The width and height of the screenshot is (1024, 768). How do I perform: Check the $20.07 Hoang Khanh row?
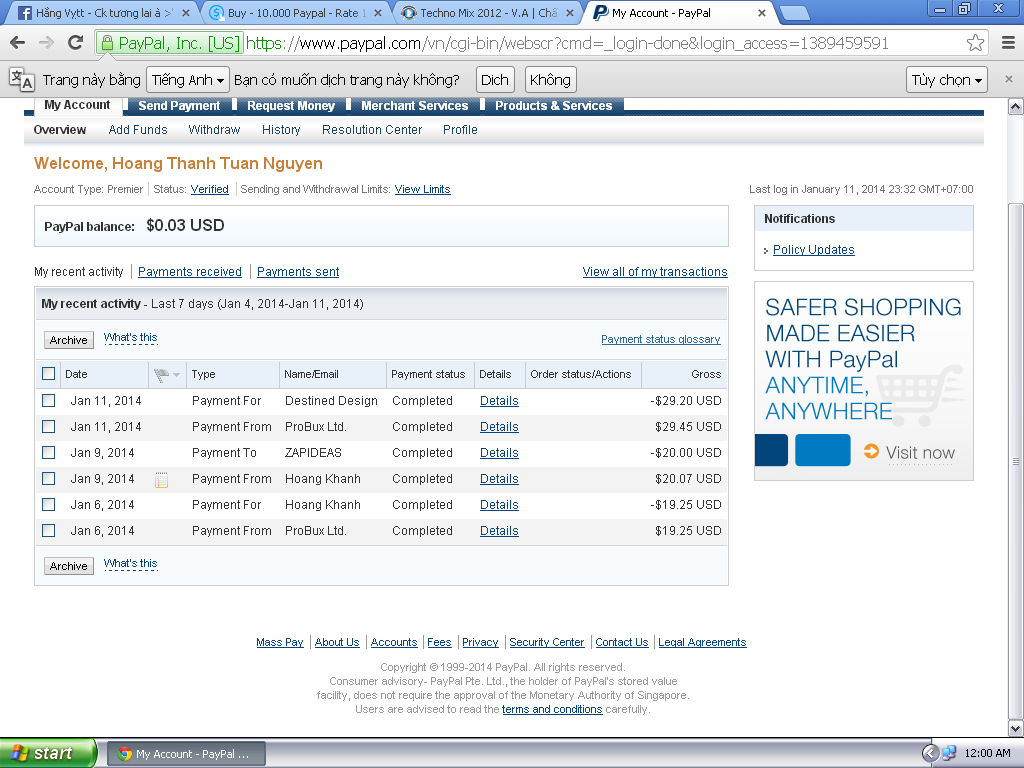coord(48,478)
